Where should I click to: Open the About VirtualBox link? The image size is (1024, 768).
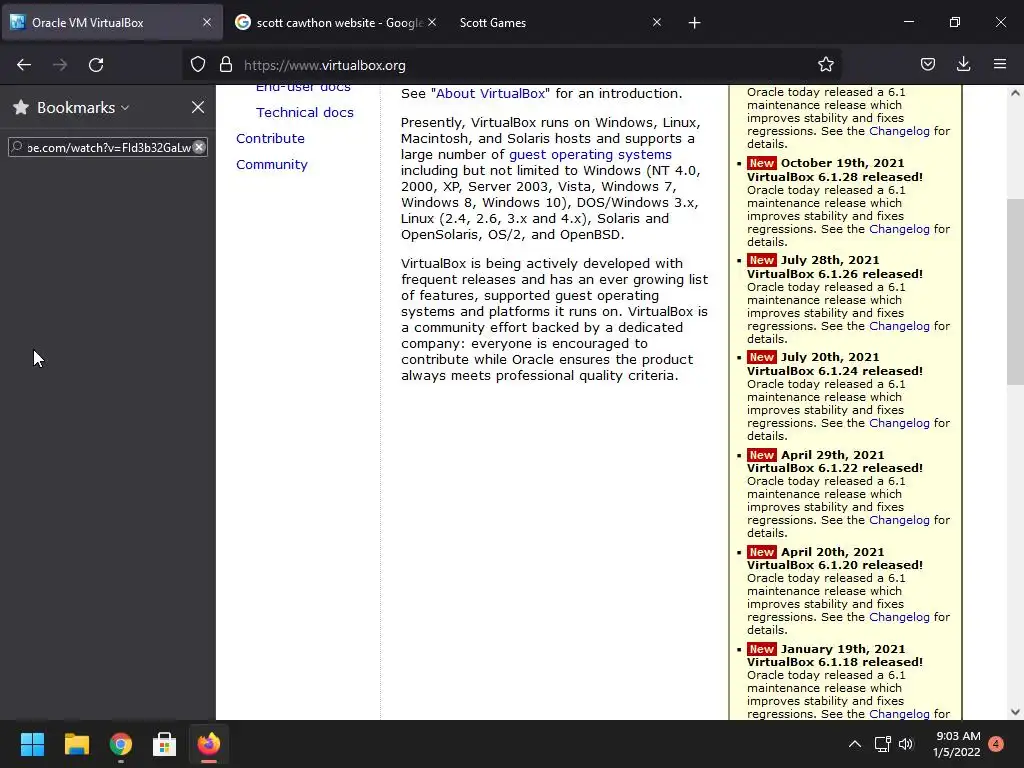490,93
